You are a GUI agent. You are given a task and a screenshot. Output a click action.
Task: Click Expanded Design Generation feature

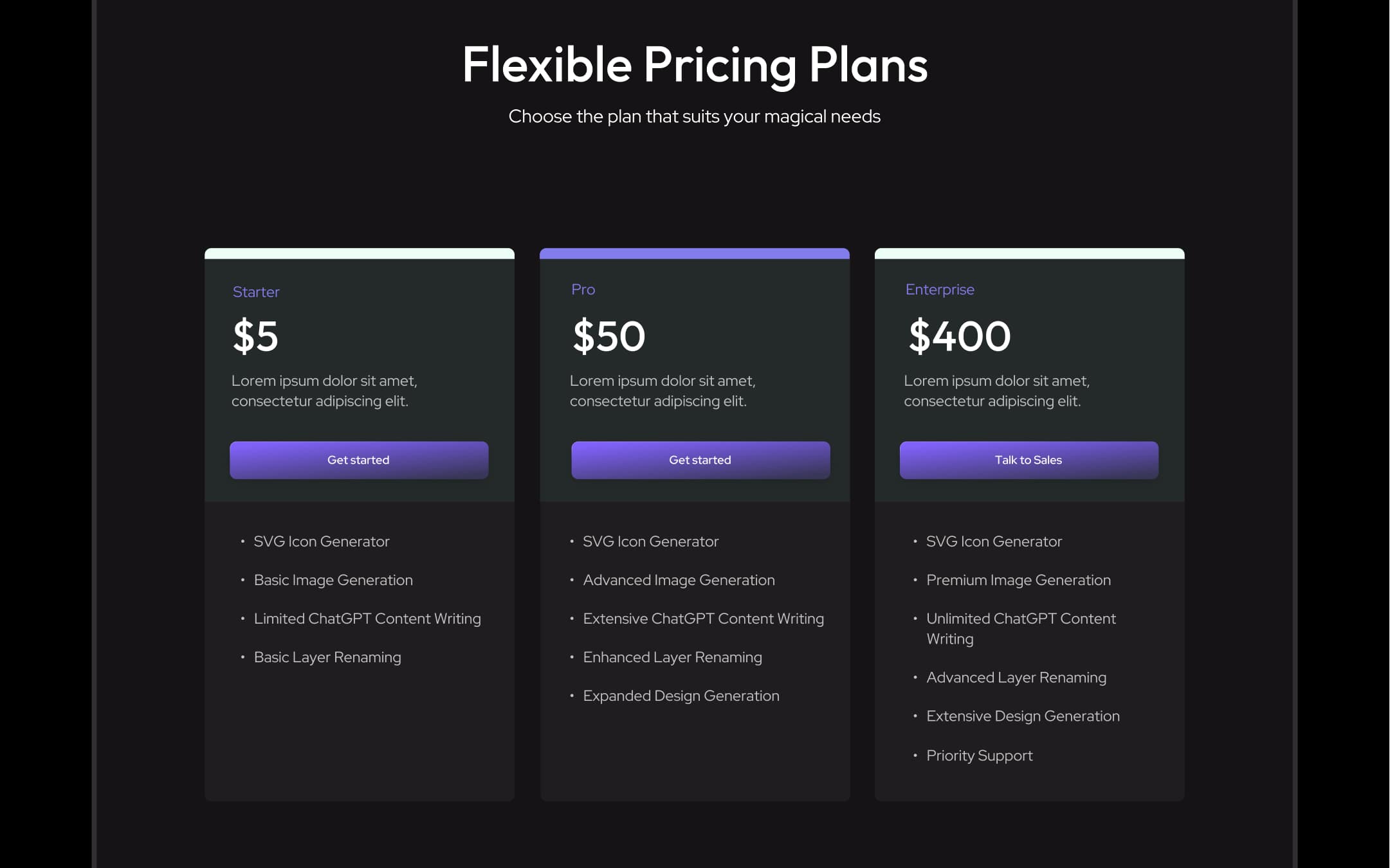(x=681, y=696)
